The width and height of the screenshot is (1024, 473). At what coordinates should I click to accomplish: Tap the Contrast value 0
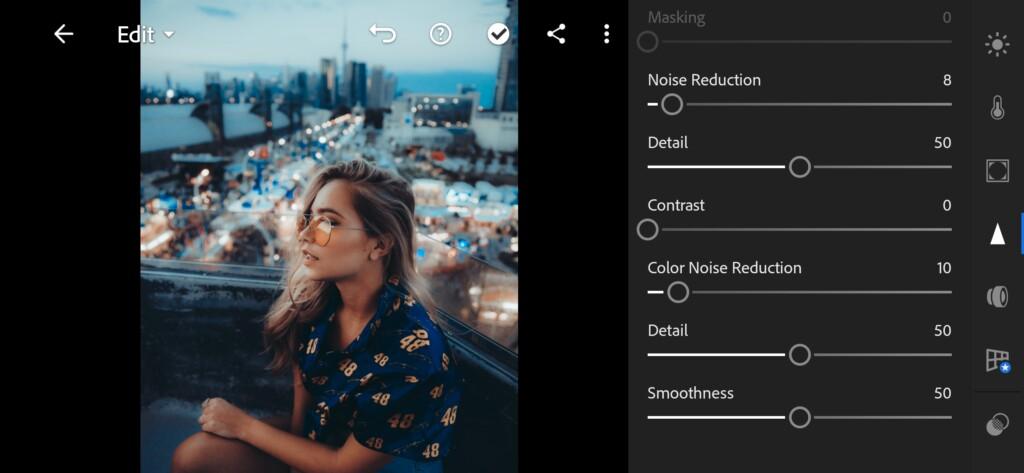pos(947,206)
